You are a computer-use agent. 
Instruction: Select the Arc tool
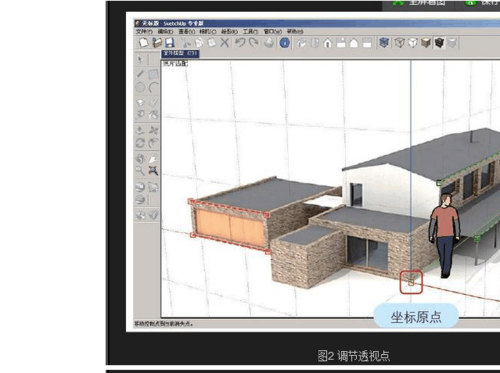tap(153, 87)
